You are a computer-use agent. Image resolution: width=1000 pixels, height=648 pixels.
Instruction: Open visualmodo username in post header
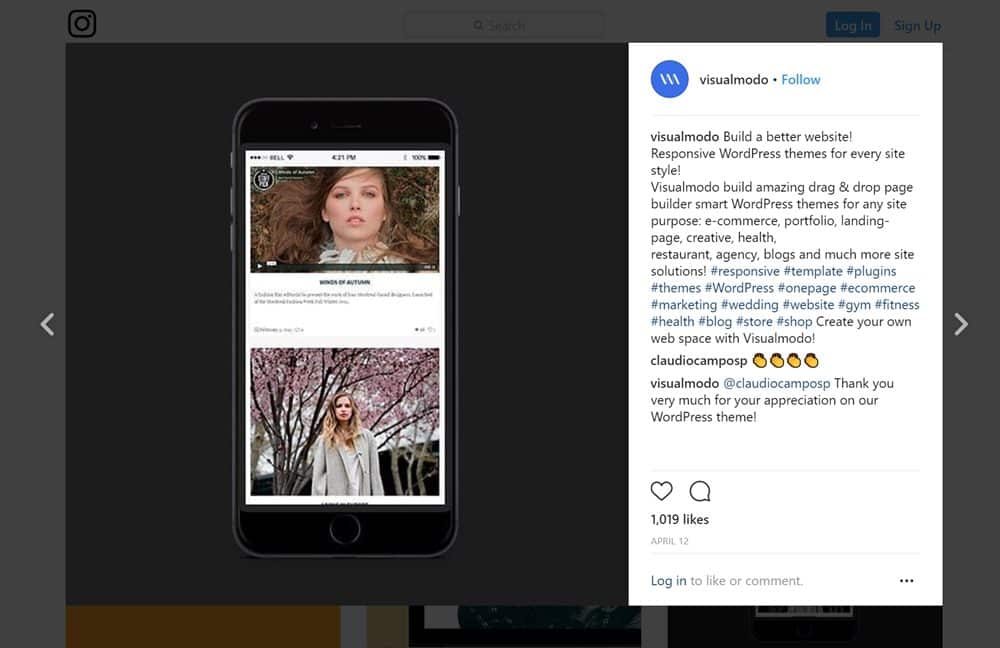pos(733,80)
